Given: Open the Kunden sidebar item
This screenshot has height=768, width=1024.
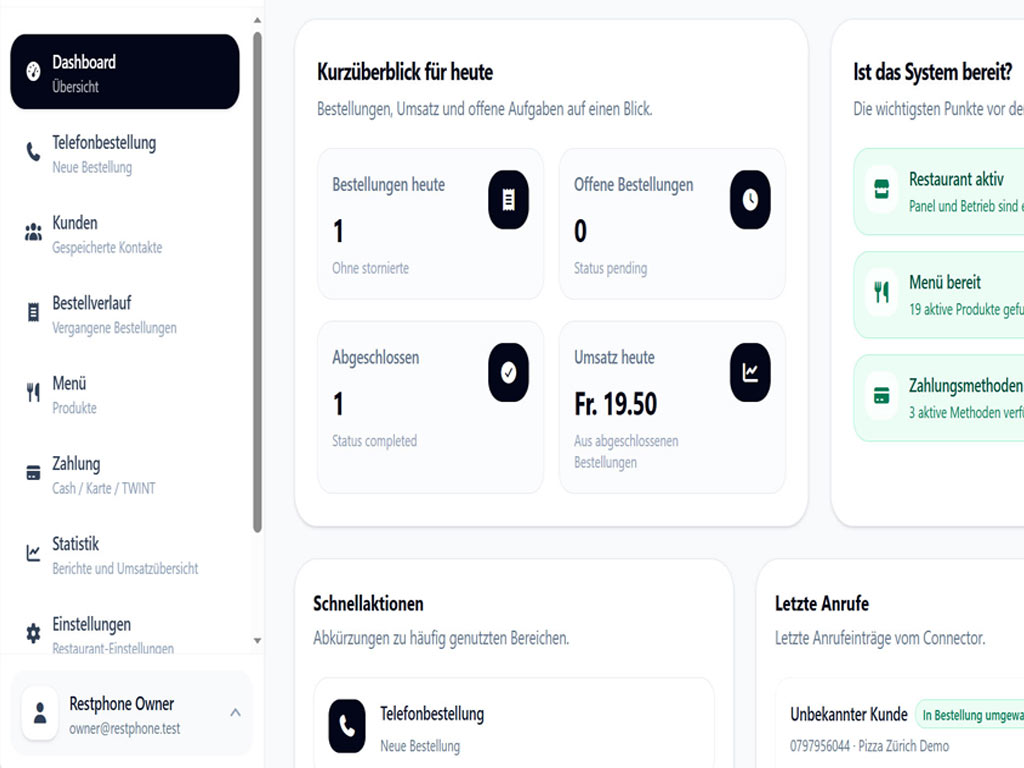Looking at the screenshot, I should pos(125,234).
